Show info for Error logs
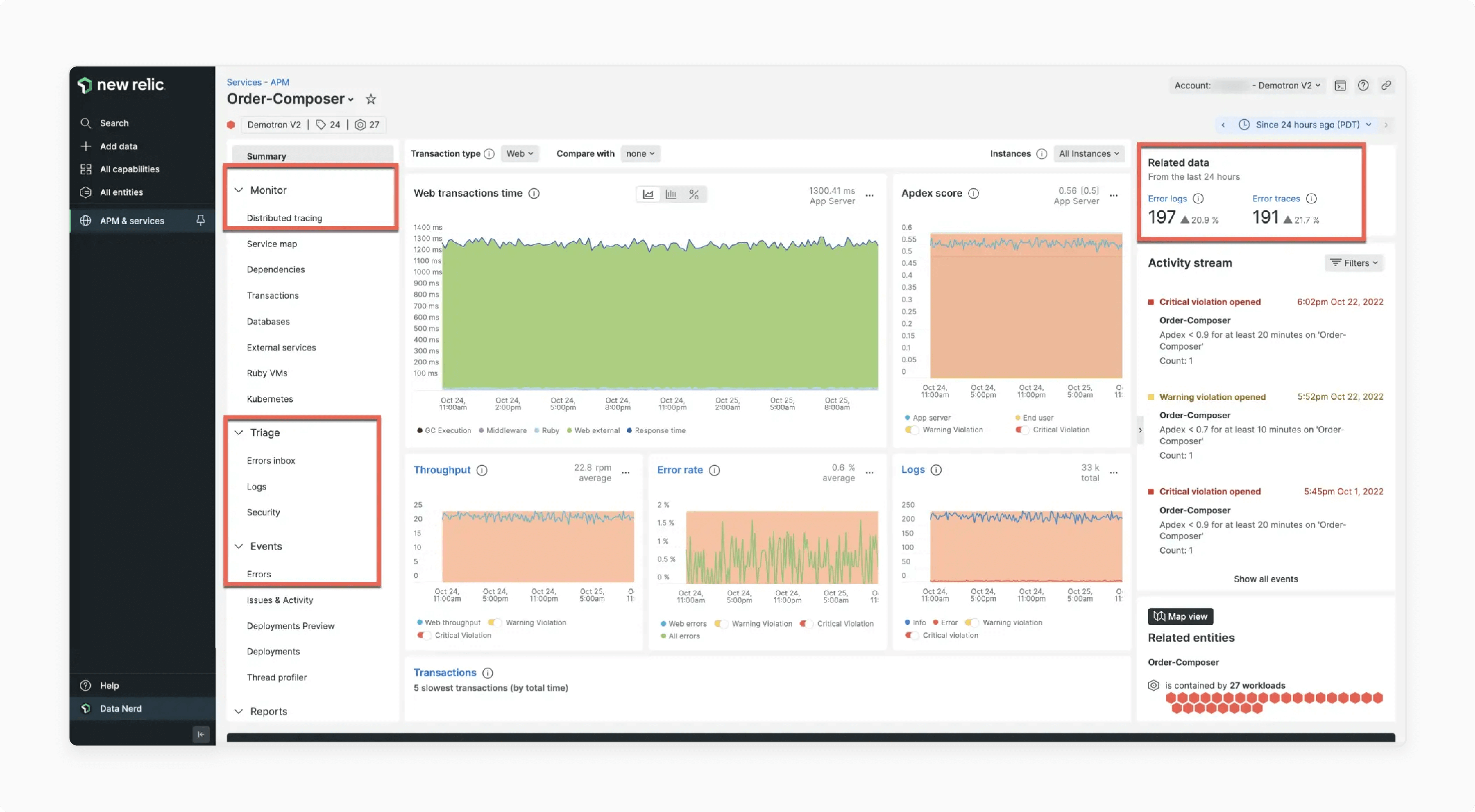 [x=1198, y=199]
